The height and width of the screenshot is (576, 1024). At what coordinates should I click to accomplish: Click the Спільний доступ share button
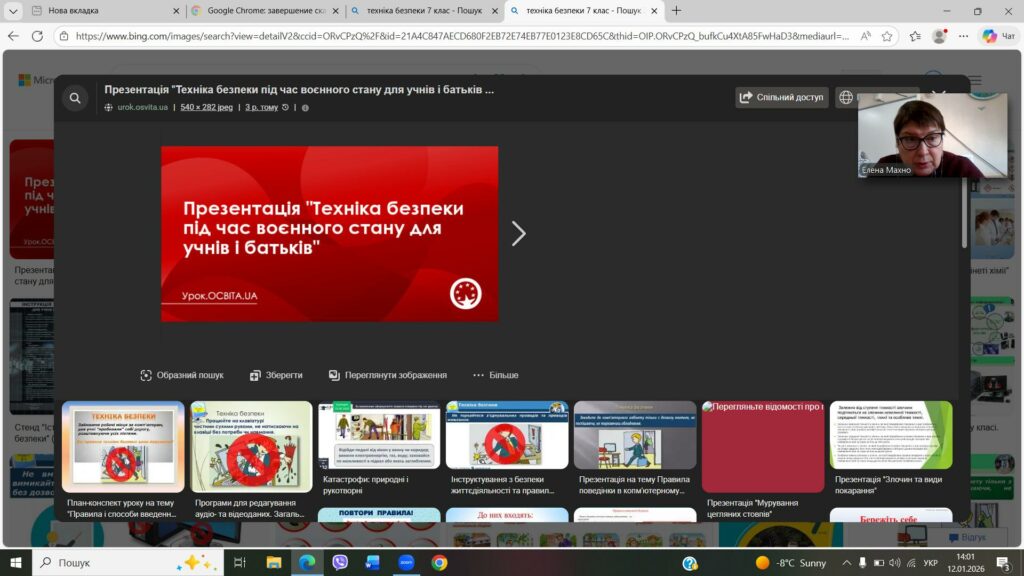coord(782,97)
